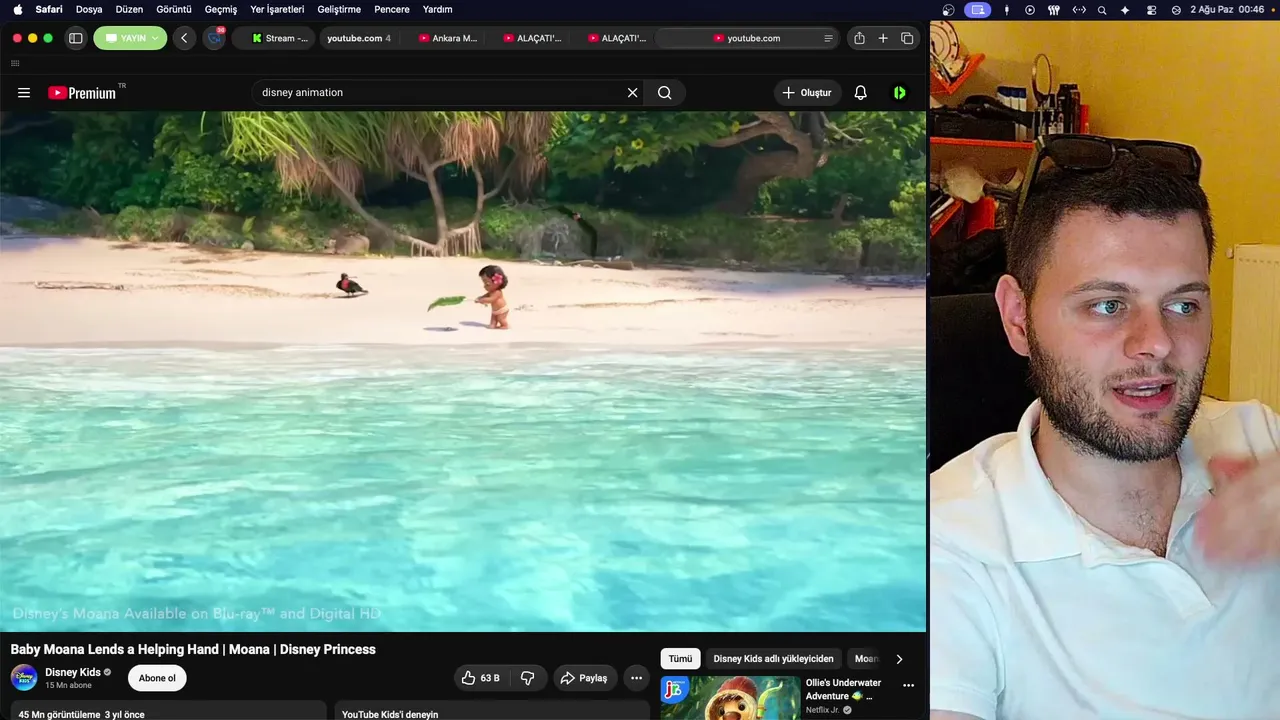Open the Düzen menu
The height and width of the screenshot is (720, 1280).
(129, 9)
